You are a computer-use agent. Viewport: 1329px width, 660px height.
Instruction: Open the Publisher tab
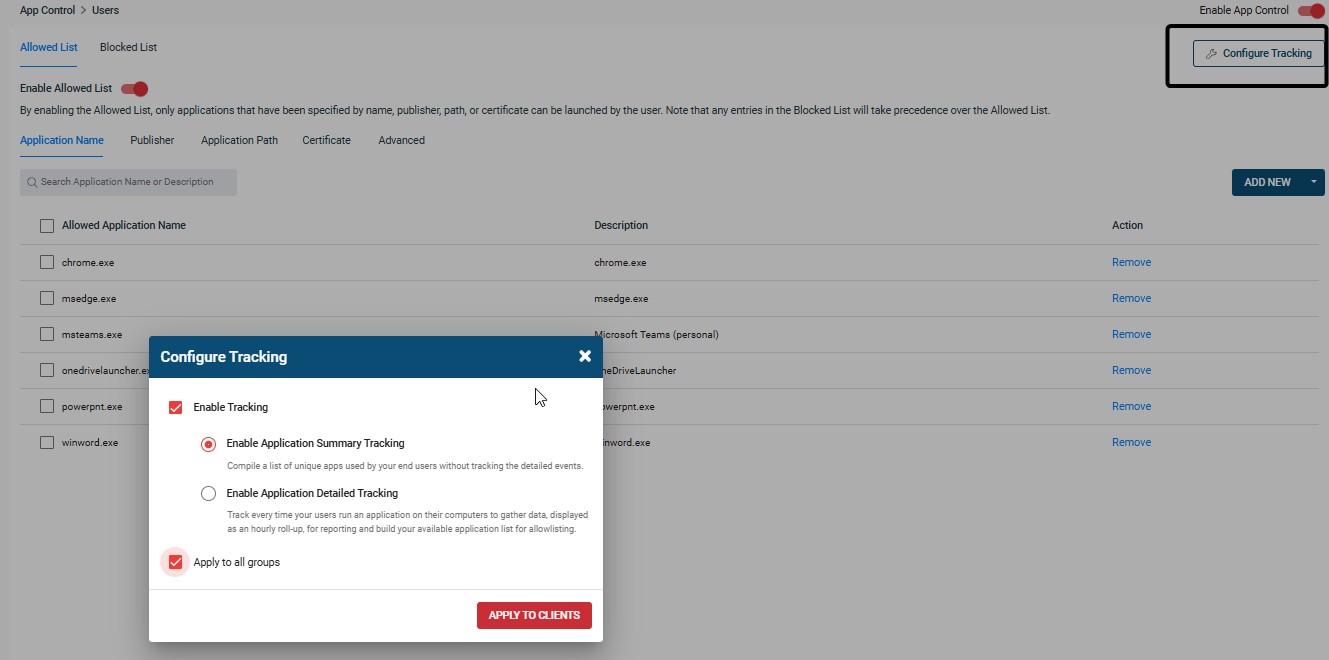[x=152, y=140]
